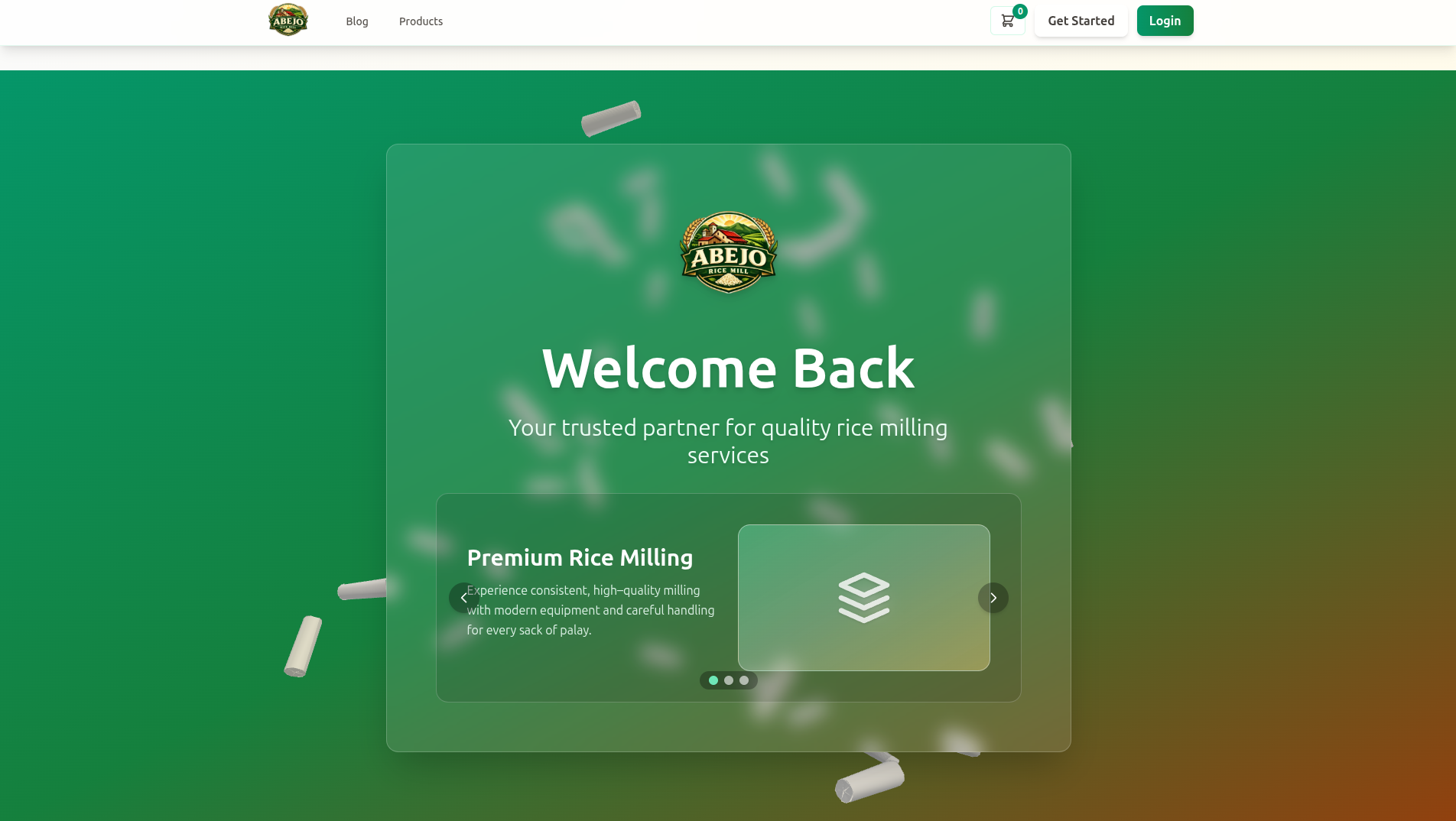Click the Get Started button

click(x=1081, y=21)
